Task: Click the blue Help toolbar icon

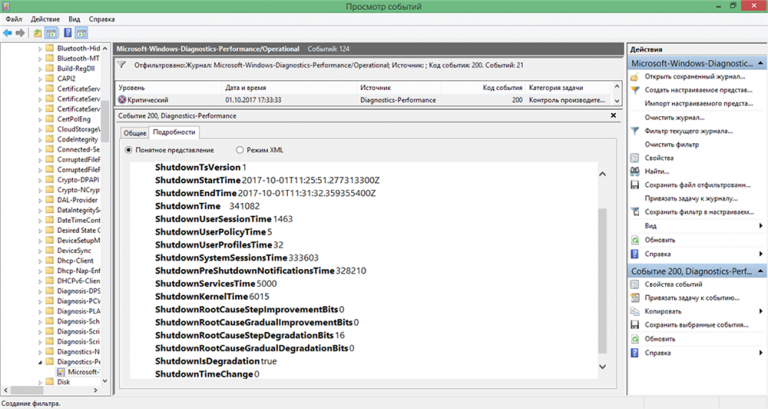Action: point(67,33)
